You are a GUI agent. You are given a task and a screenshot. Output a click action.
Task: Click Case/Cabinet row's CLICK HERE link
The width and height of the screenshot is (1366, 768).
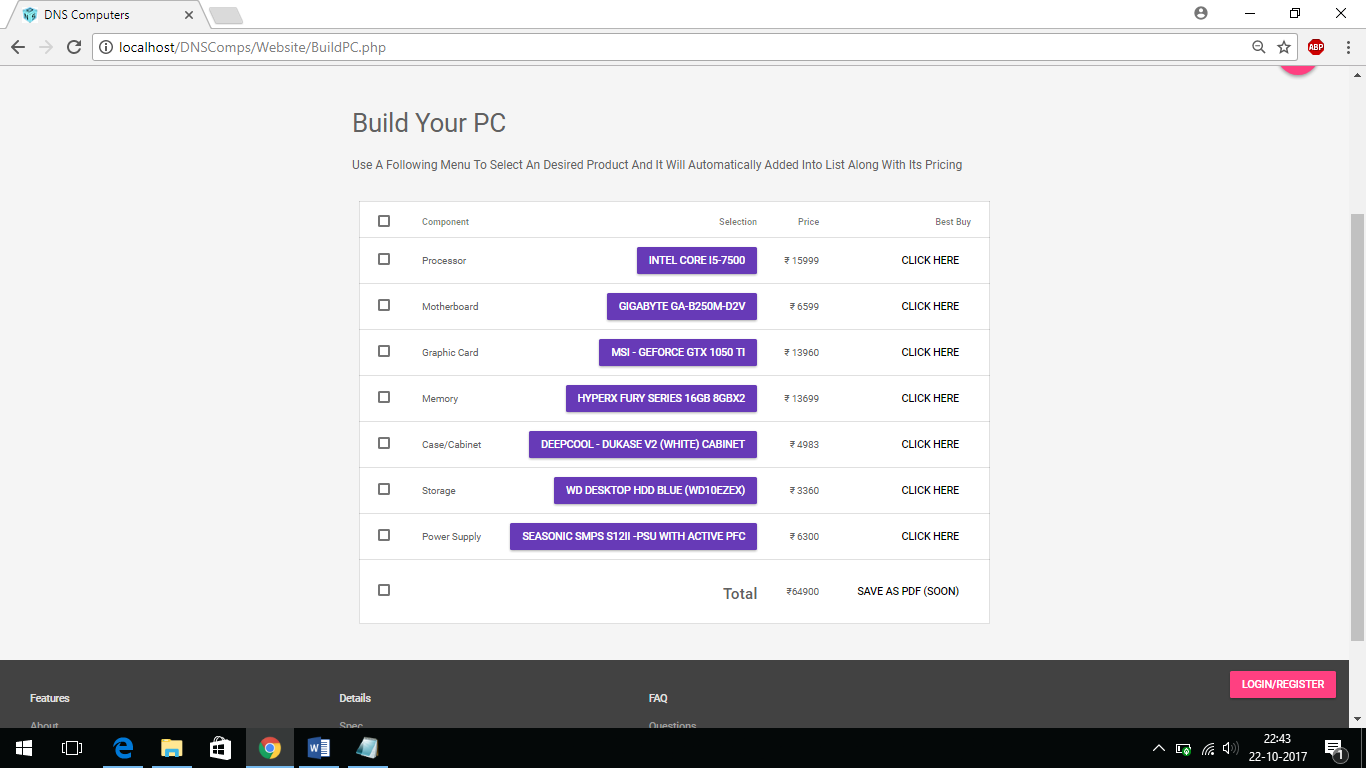(930, 444)
